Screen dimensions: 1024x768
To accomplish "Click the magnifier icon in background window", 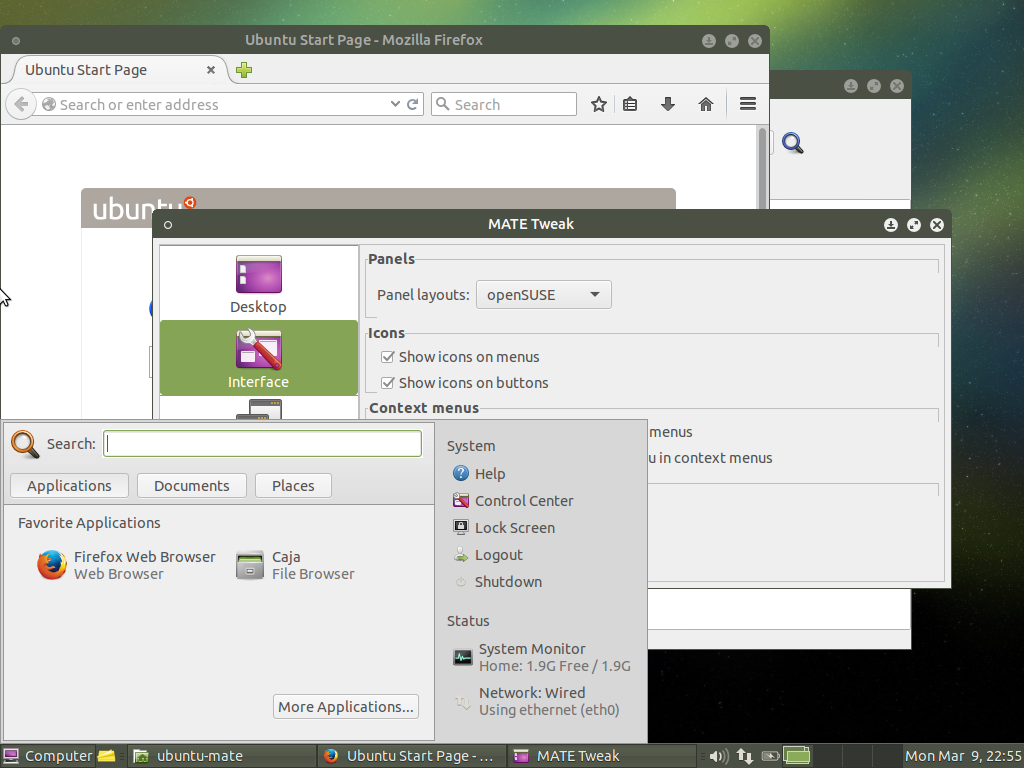I will pyautogui.click(x=792, y=143).
